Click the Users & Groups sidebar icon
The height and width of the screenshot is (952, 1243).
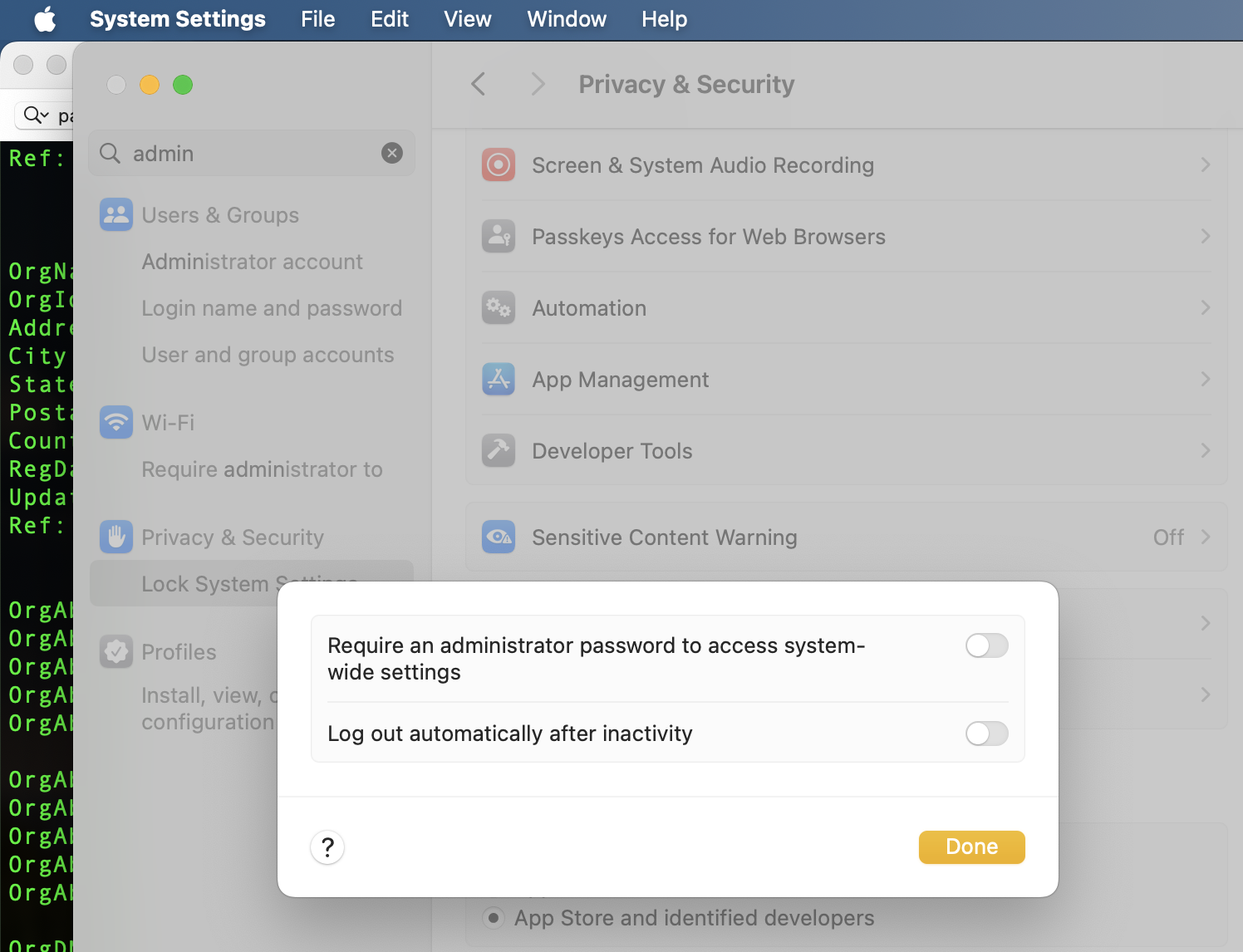[116, 215]
